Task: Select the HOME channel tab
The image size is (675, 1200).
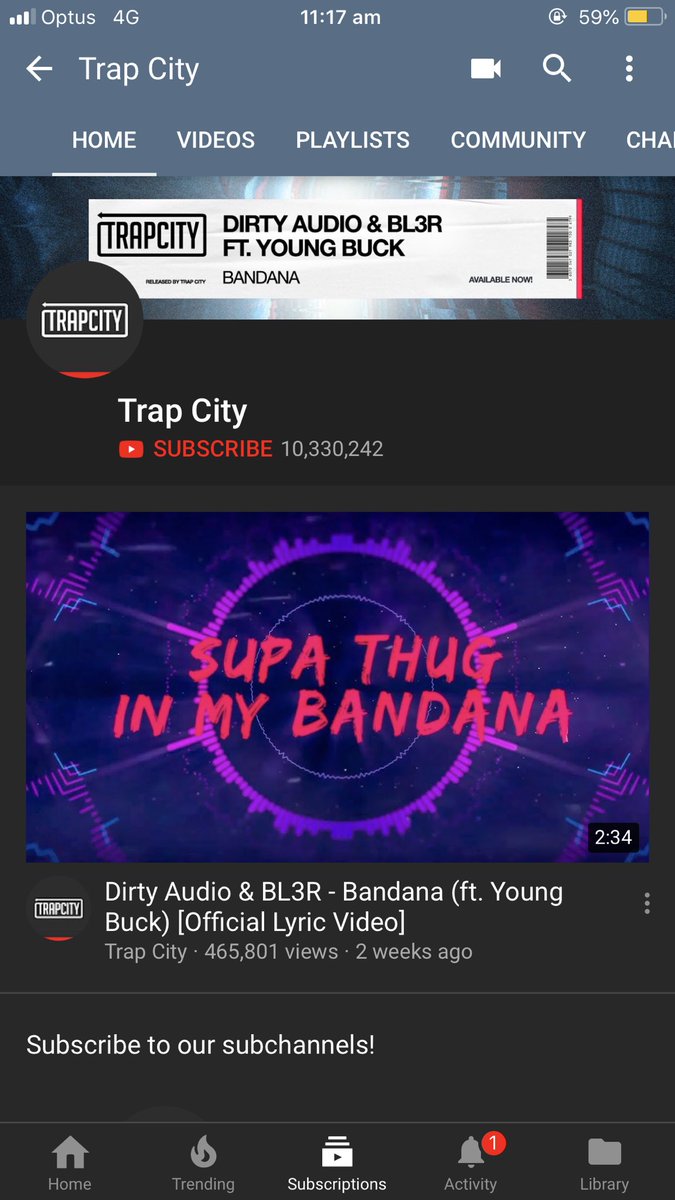Action: tap(104, 140)
